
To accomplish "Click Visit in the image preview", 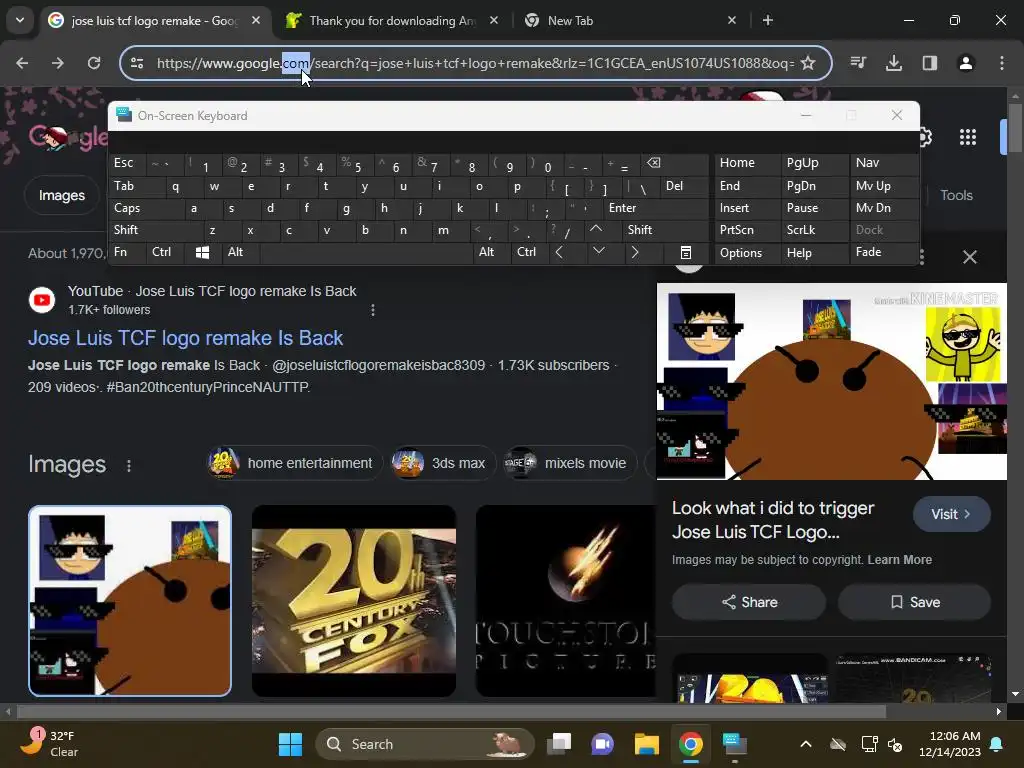I will (952, 514).
